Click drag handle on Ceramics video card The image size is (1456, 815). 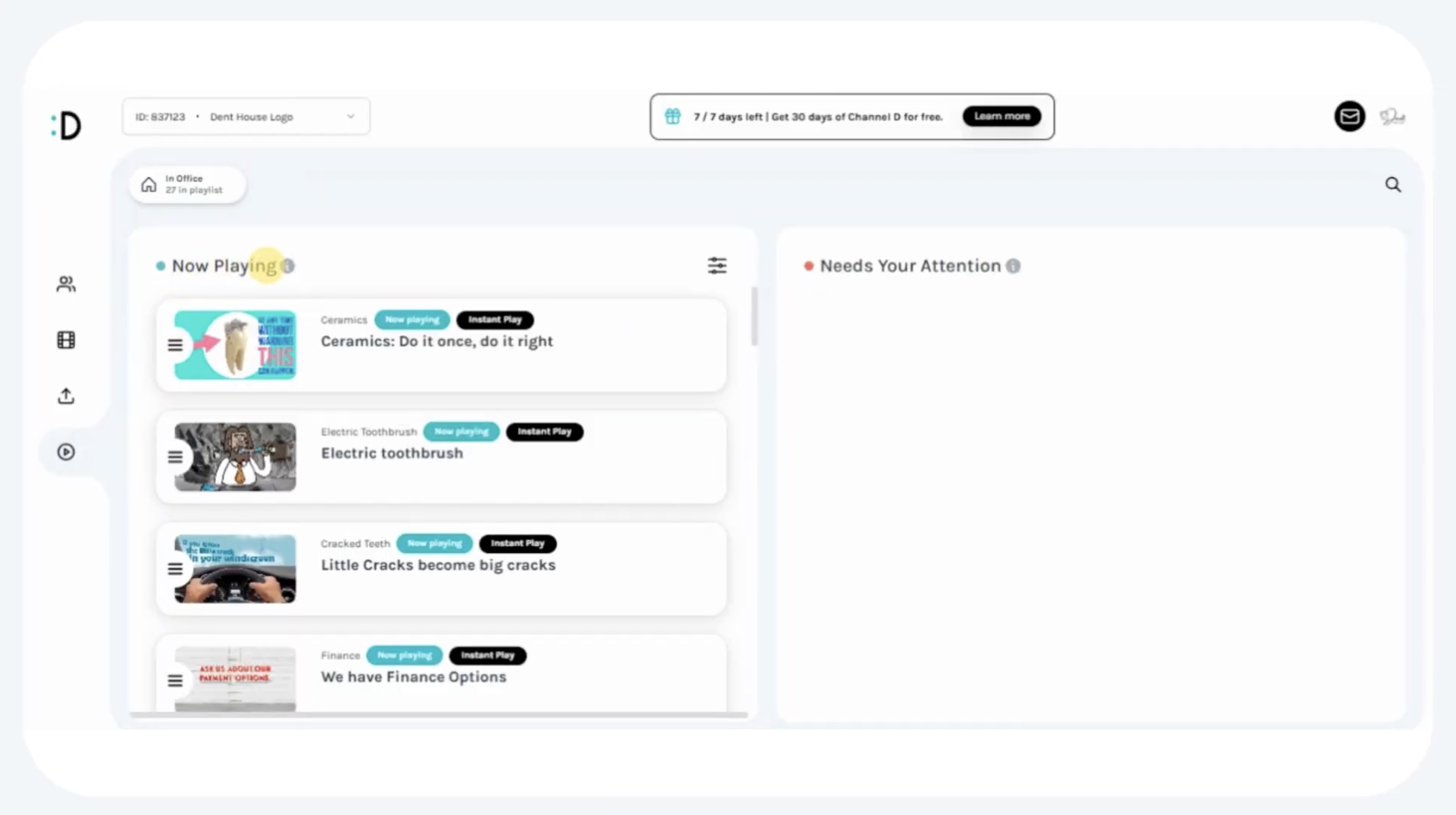[175, 345]
